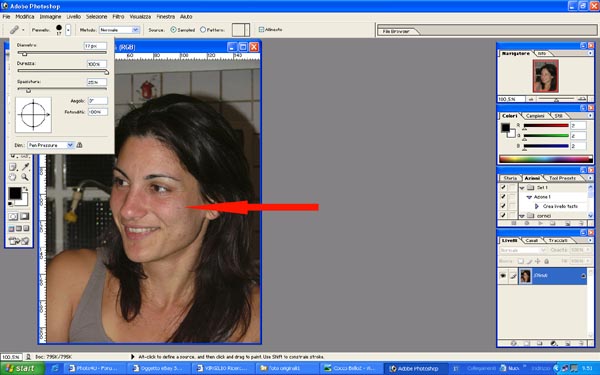600x375 pixels.
Task: Select the Pattern source radio button
Action: [203, 29]
